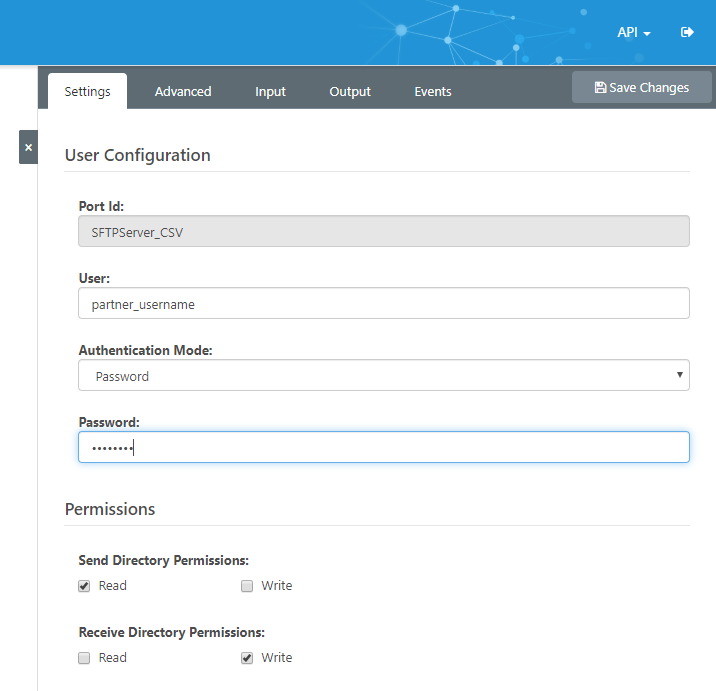The width and height of the screenshot is (716, 691).
Task: Focus the Password input field
Action: point(384,447)
